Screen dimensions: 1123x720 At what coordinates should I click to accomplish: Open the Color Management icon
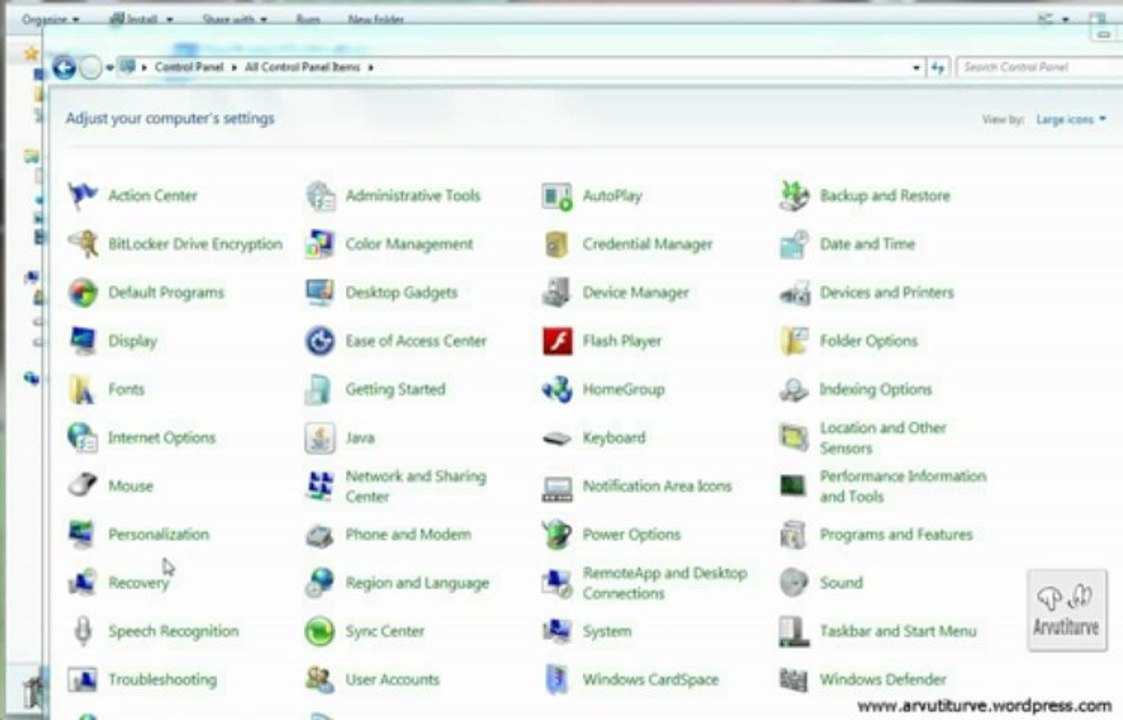click(x=320, y=244)
